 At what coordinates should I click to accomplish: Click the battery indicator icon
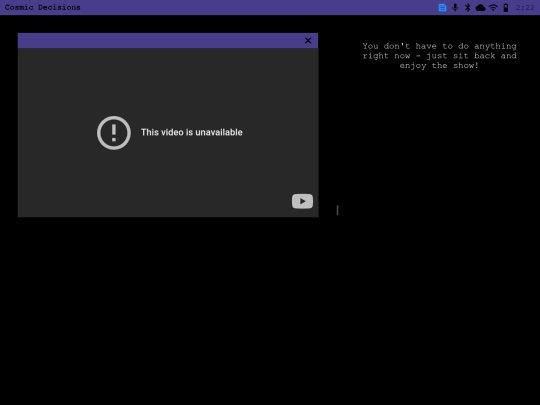click(506, 8)
